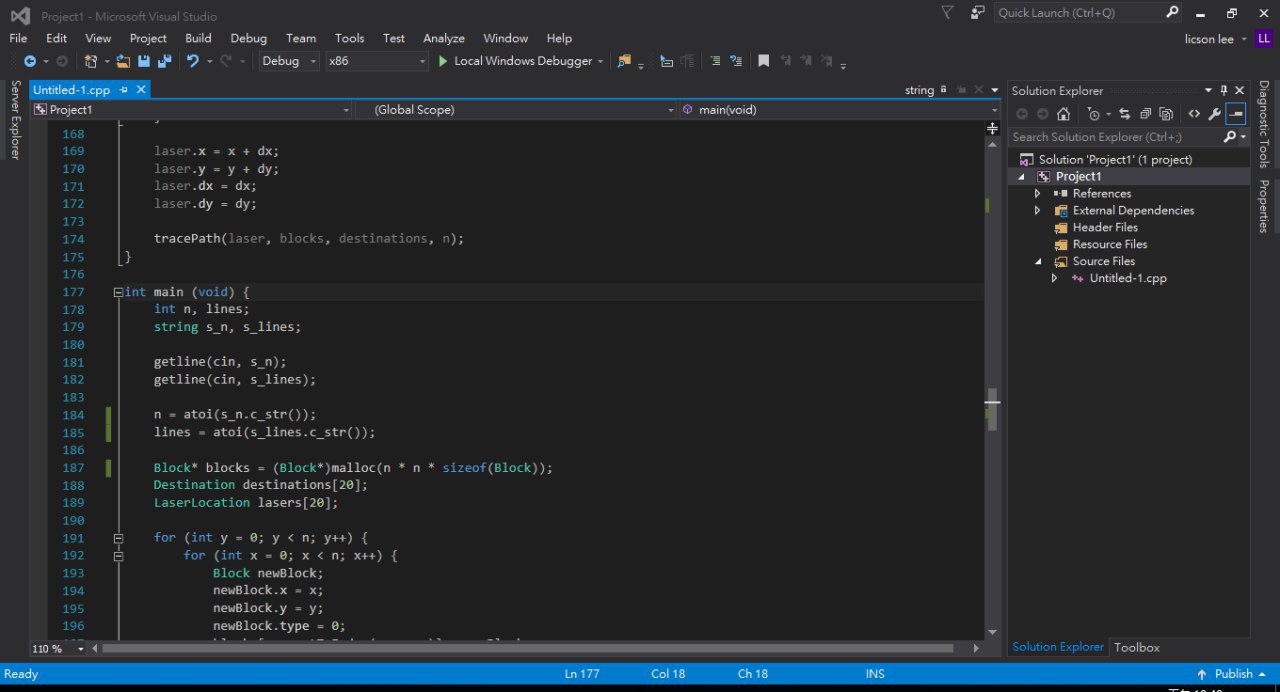The height and width of the screenshot is (692, 1280).
Task: Click the Open File folder icon
Action: pyautogui.click(x=123, y=61)
